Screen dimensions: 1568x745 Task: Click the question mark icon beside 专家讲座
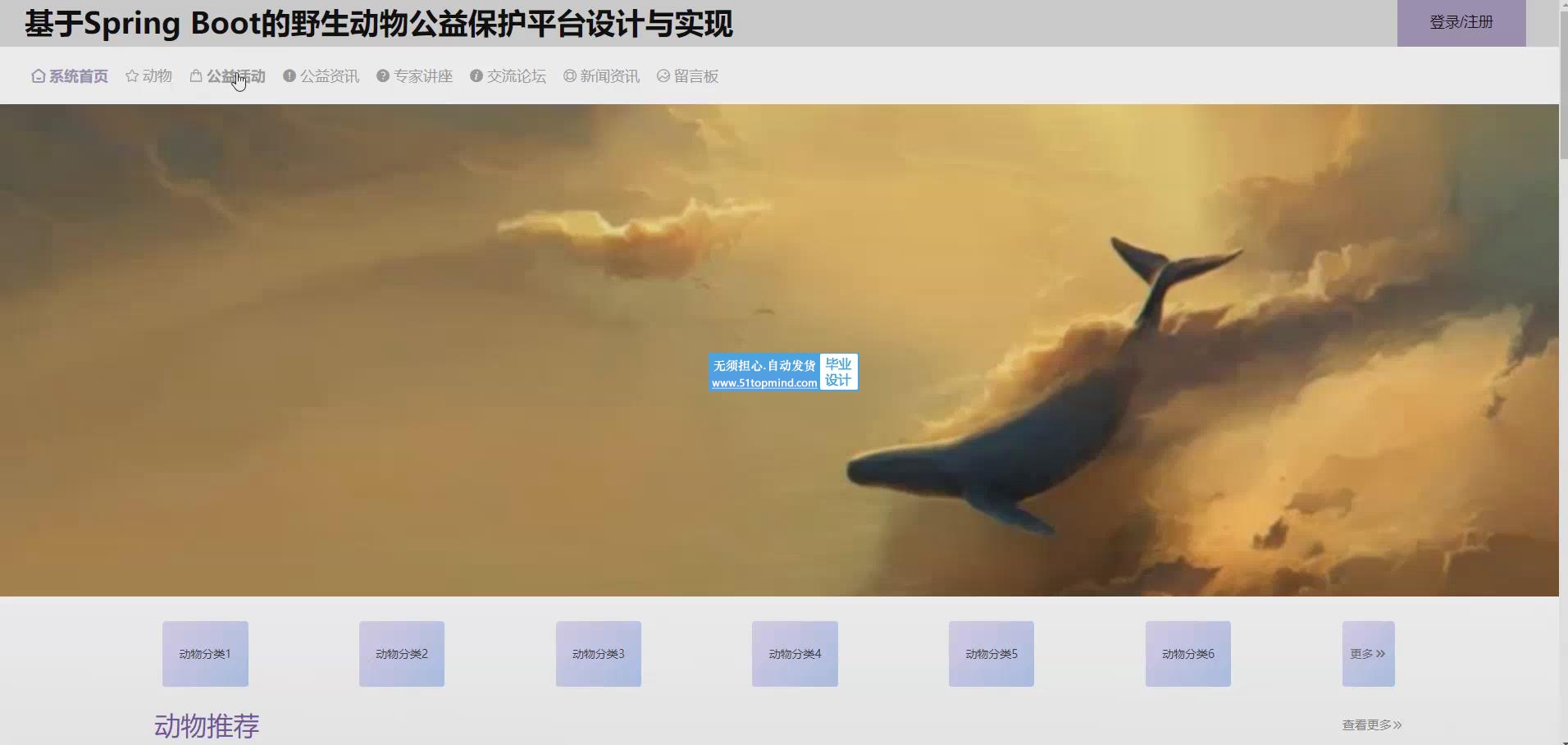383,75
